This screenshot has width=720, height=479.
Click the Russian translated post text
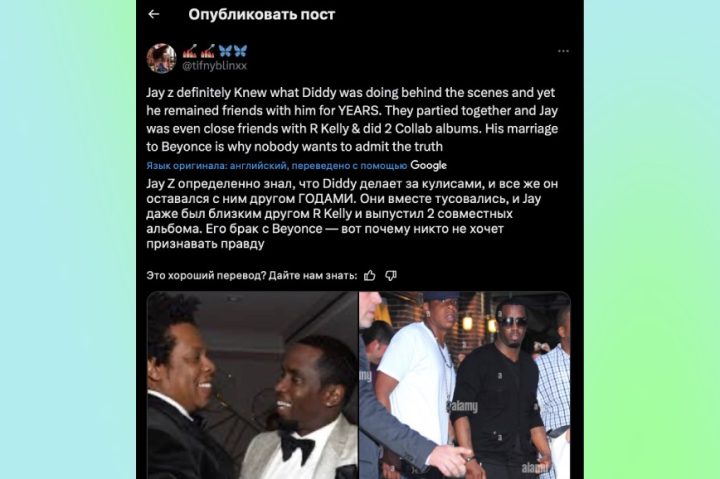352,214
